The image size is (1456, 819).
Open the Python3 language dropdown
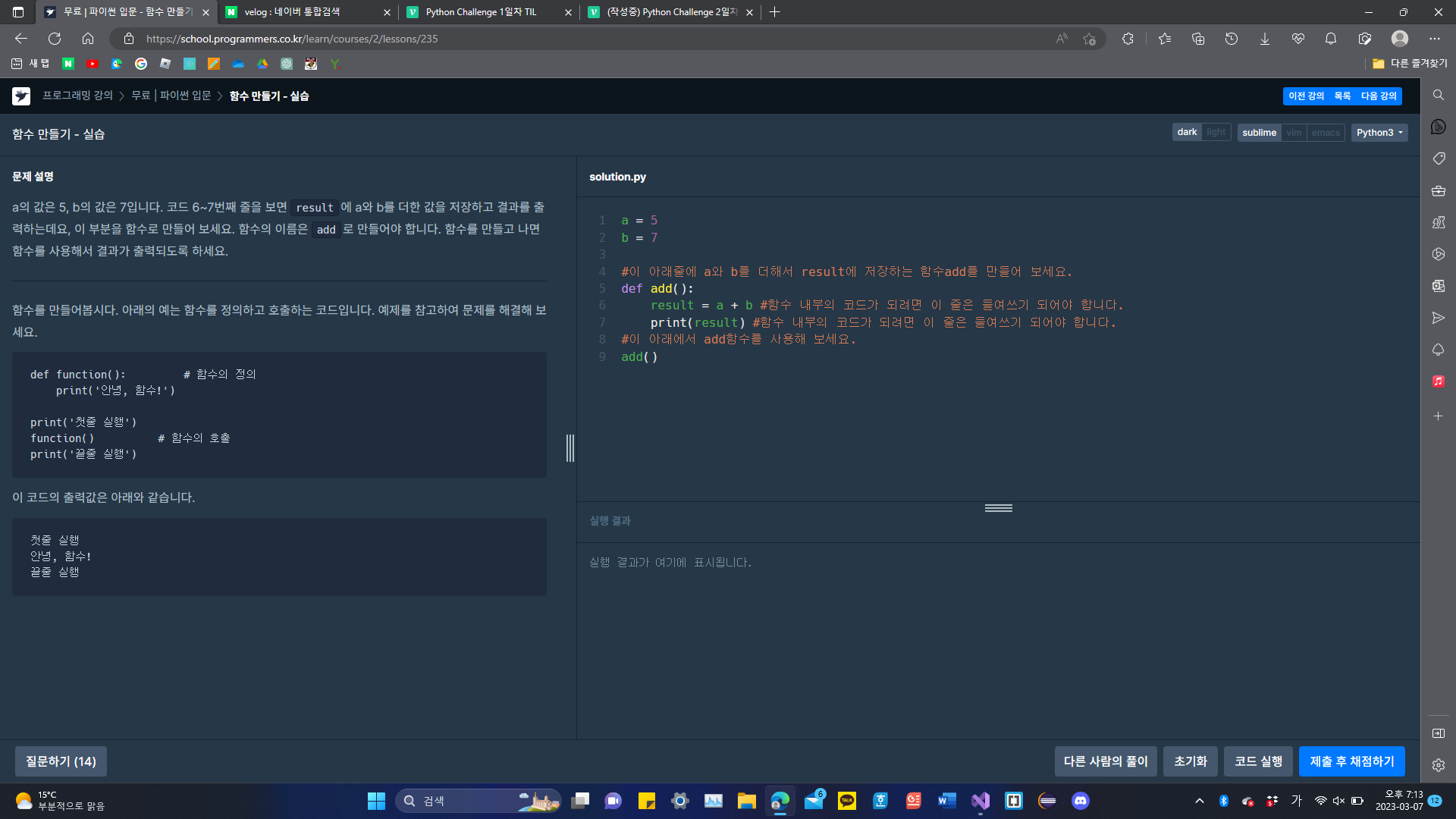(x=1379, y=133)
